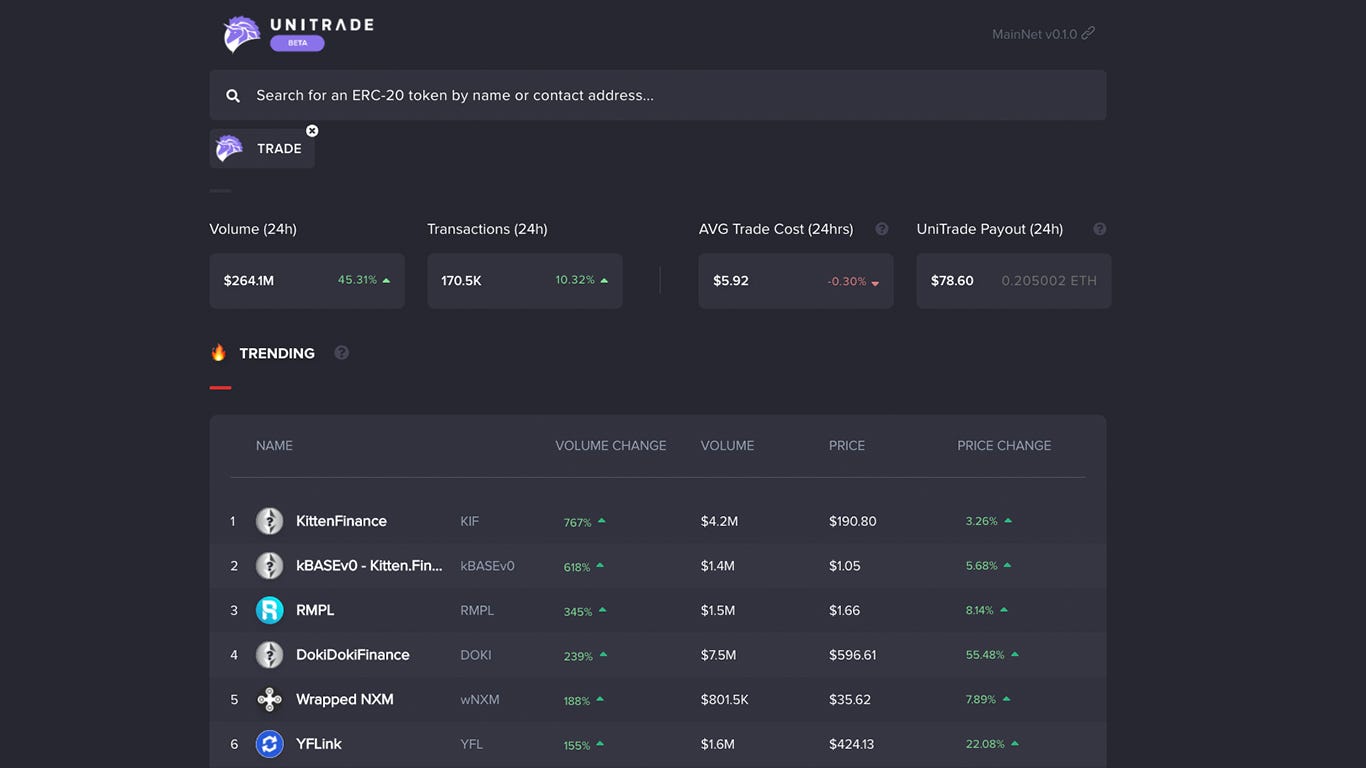Click the KittenFinance token icon

click(x=269, y=521)
